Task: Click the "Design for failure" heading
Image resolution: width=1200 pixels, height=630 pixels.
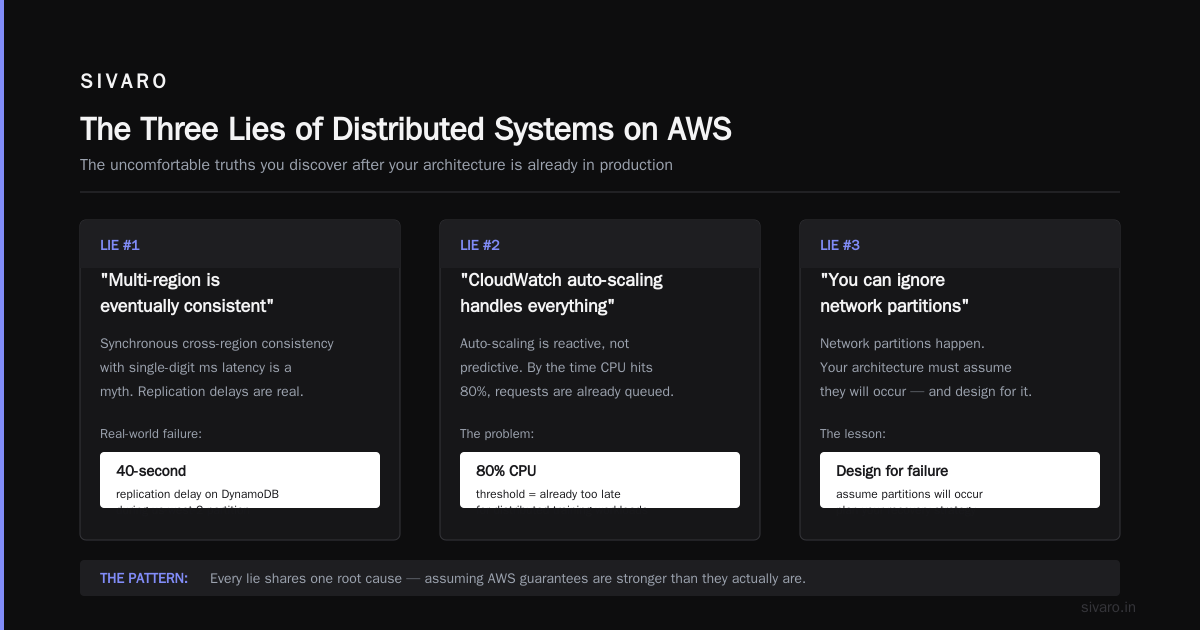Action: 892,471
